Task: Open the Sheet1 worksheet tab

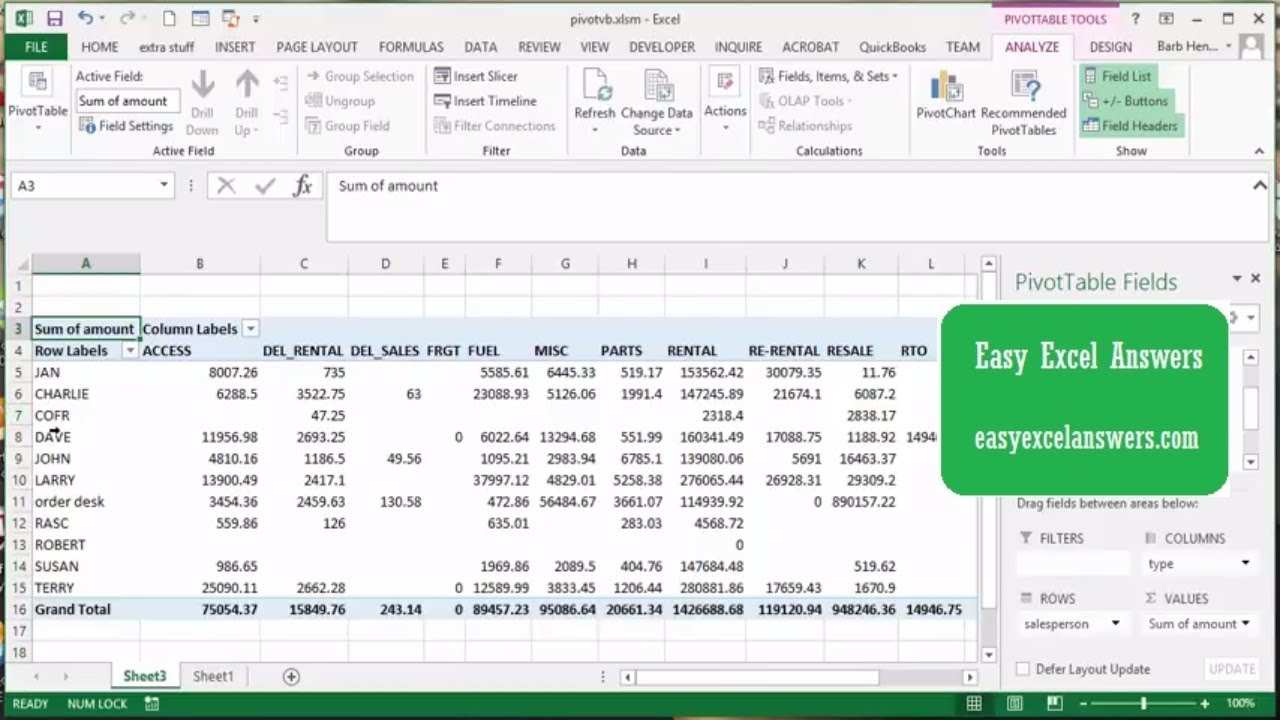Action: point(212,677)
